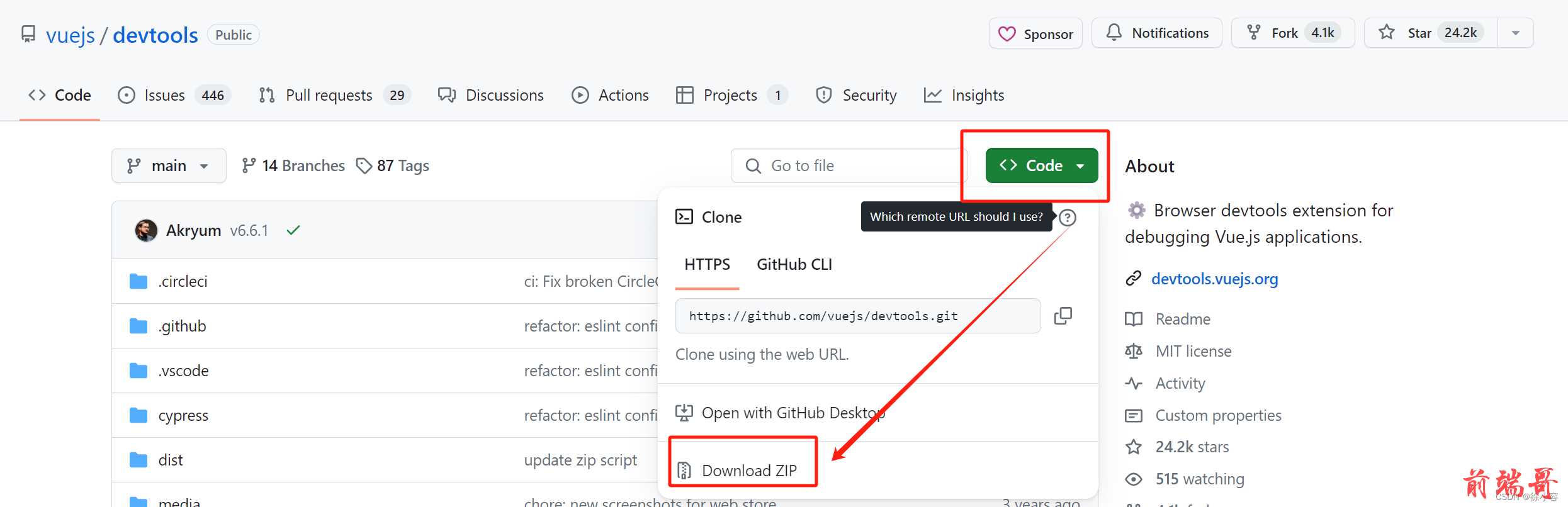Open the dist folder
The image size is (1568, 507).
tap(171, 460)
